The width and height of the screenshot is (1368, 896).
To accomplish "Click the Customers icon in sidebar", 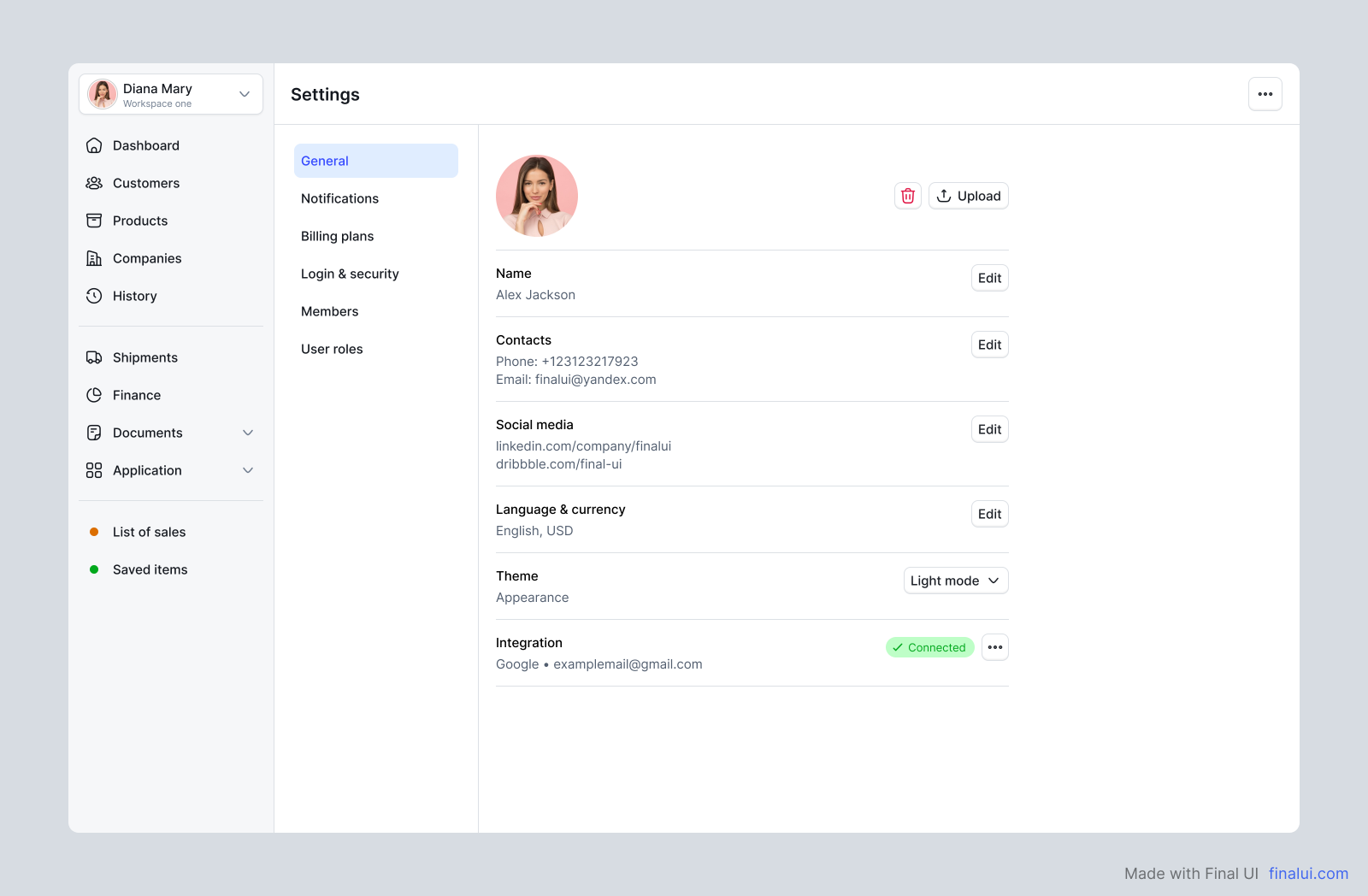I will click(94, 183).
